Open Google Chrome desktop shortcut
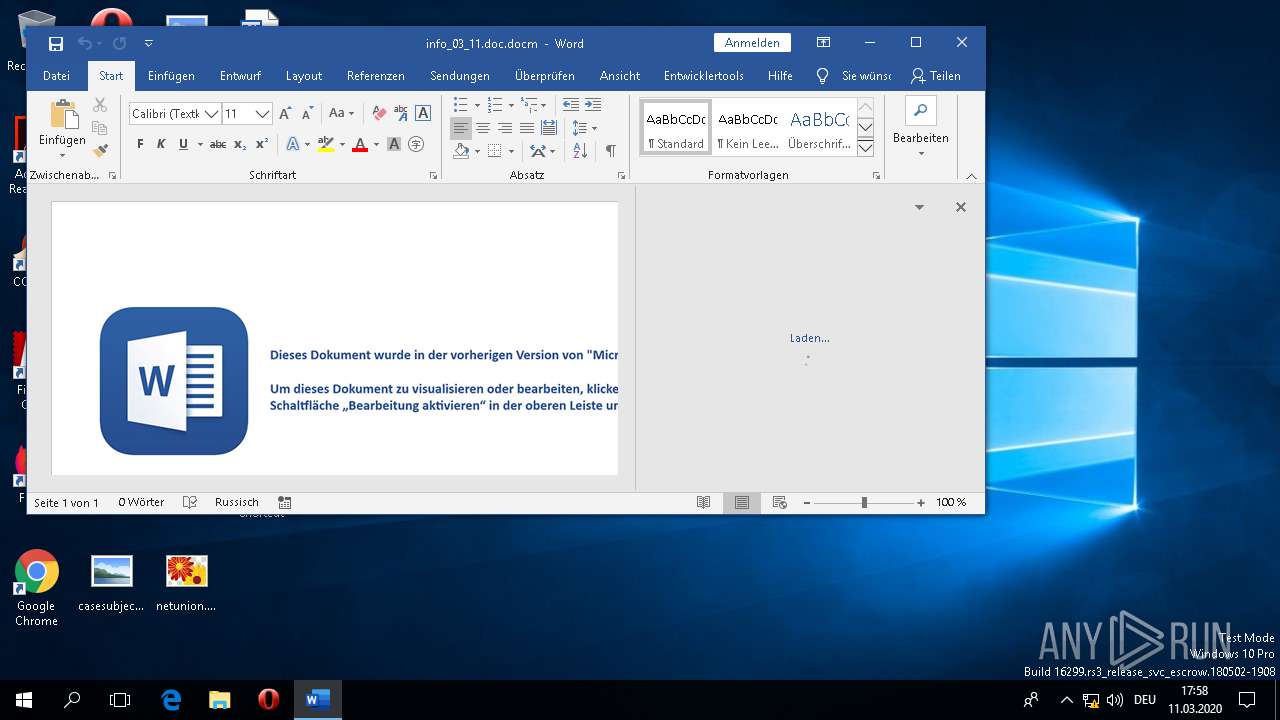 point(36,589)
